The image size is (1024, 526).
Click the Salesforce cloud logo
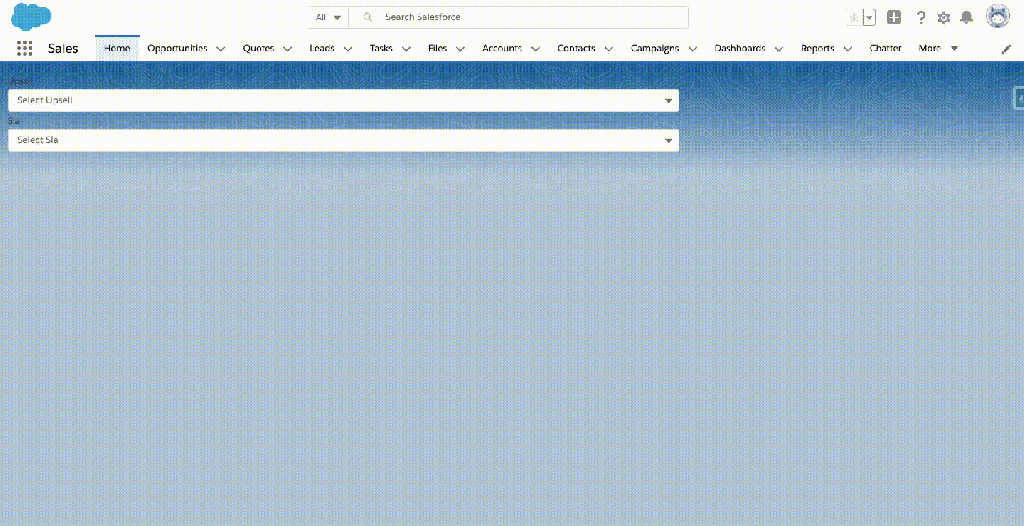[x=31, y=17]
